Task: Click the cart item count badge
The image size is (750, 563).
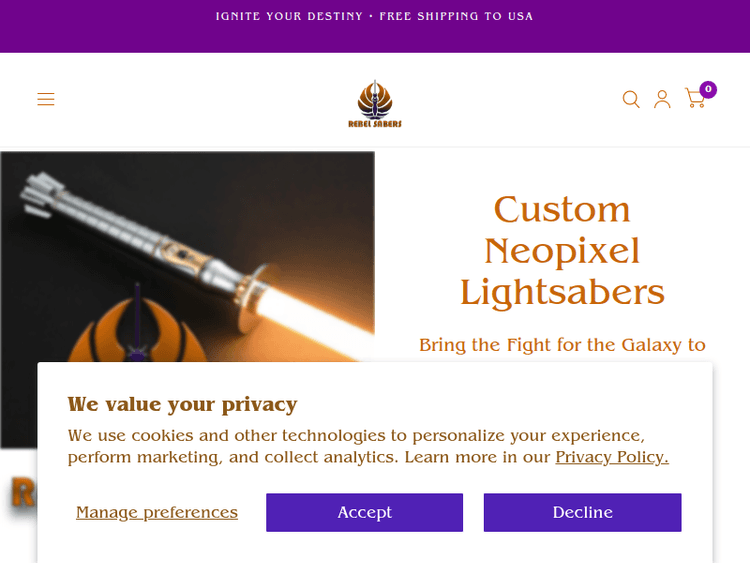Action: pos(708,89)
